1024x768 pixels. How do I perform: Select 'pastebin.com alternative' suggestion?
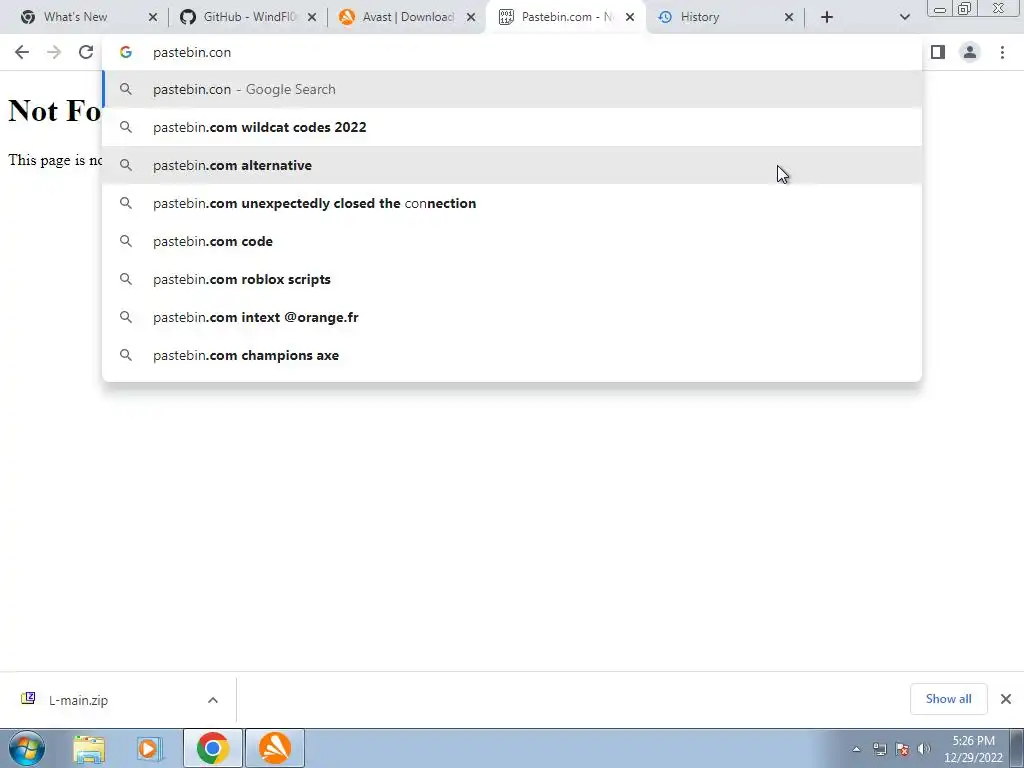512,165
